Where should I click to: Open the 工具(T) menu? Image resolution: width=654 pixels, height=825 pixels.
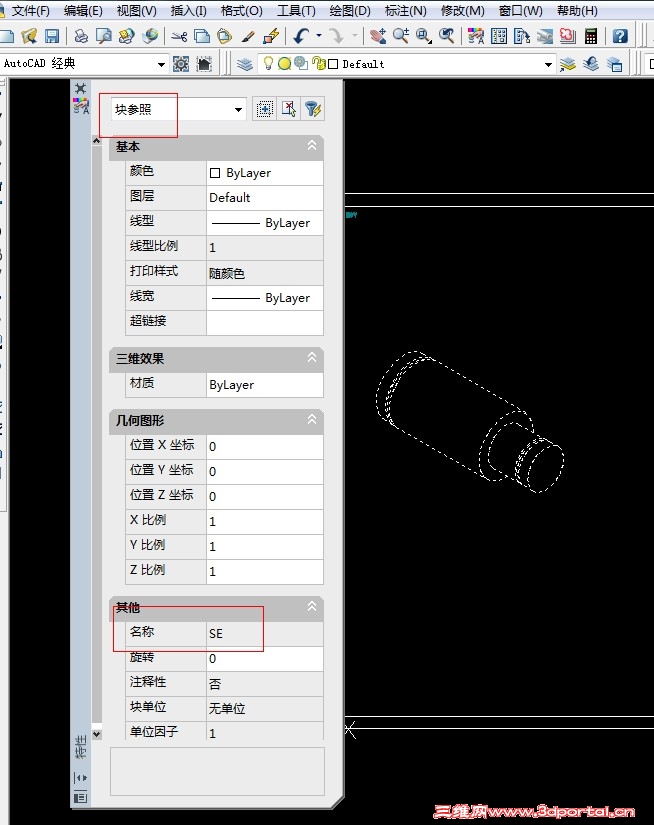296,11
